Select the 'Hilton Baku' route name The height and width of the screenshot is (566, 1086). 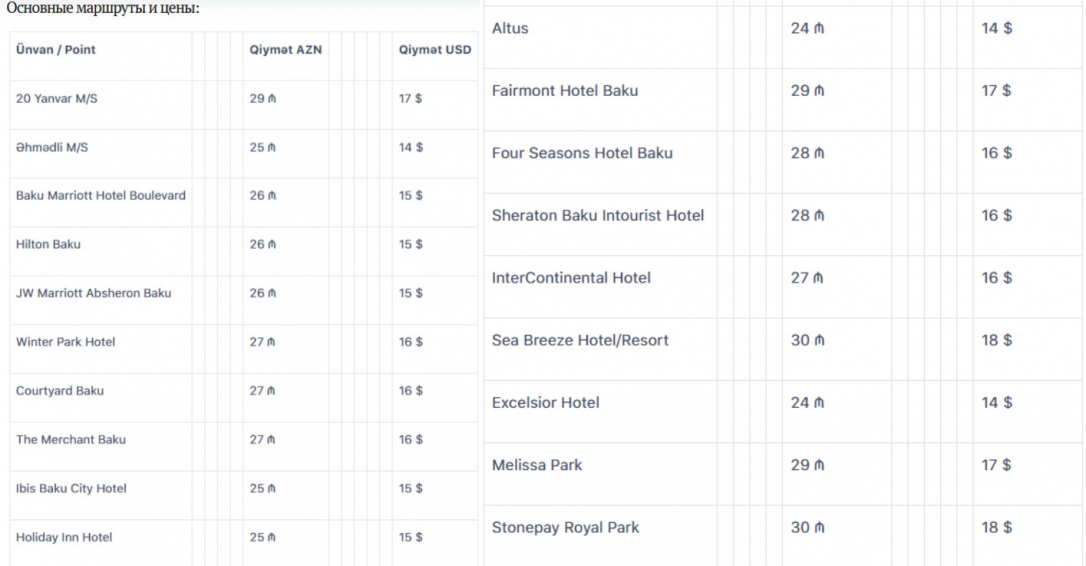point(48,244)
